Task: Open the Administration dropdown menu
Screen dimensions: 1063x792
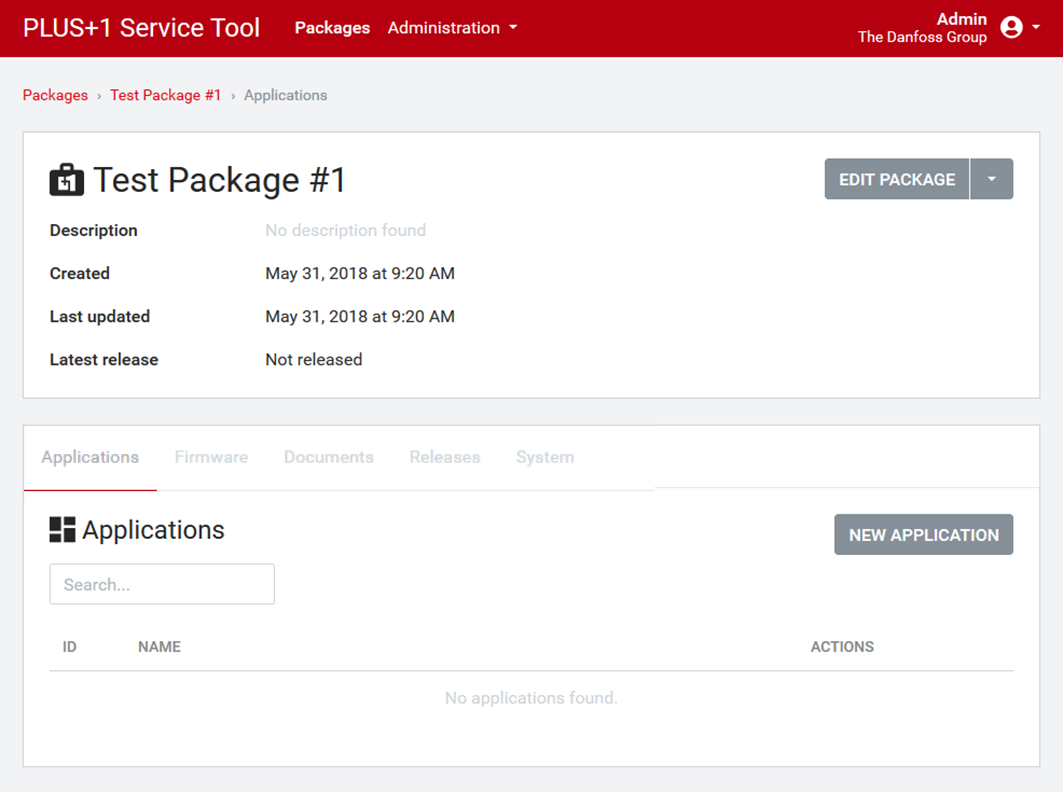Action: (452, 28)
